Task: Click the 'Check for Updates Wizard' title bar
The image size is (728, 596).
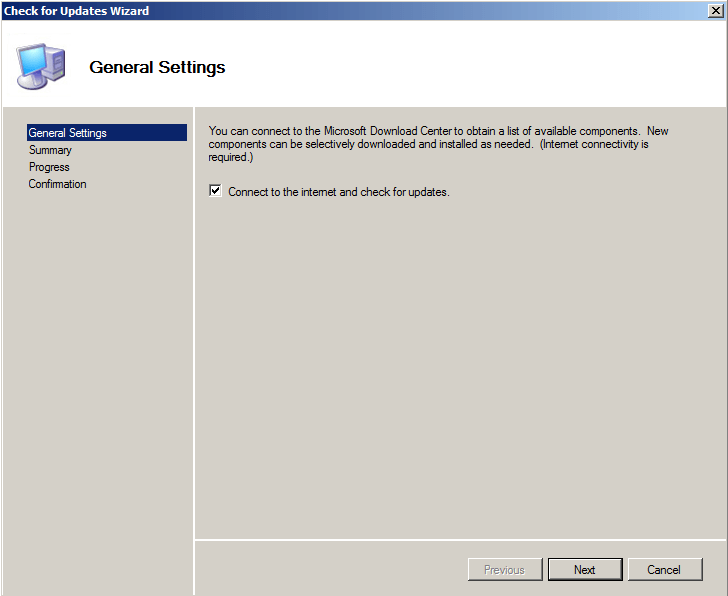Action: 300,10
